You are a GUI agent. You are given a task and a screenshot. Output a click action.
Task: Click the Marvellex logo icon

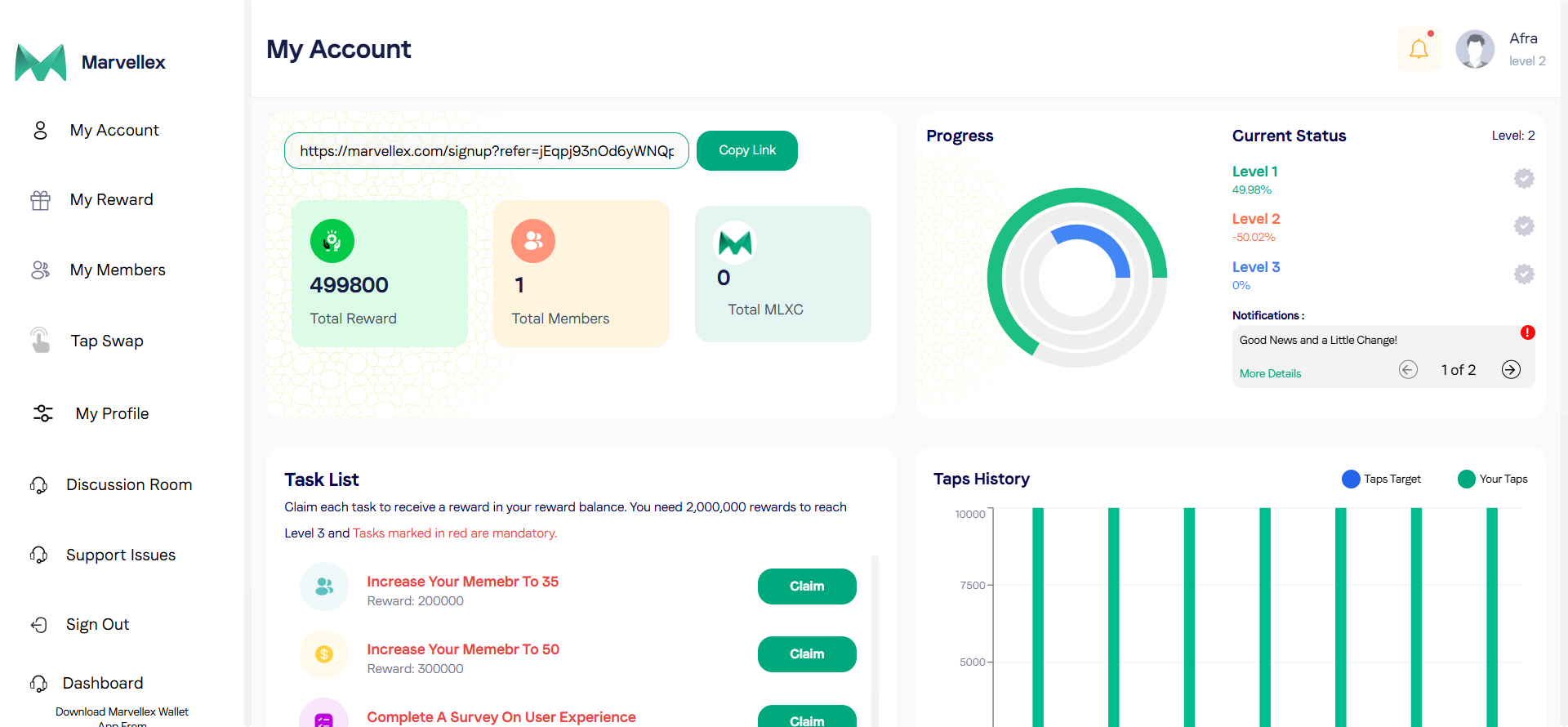tap(41, 63)
